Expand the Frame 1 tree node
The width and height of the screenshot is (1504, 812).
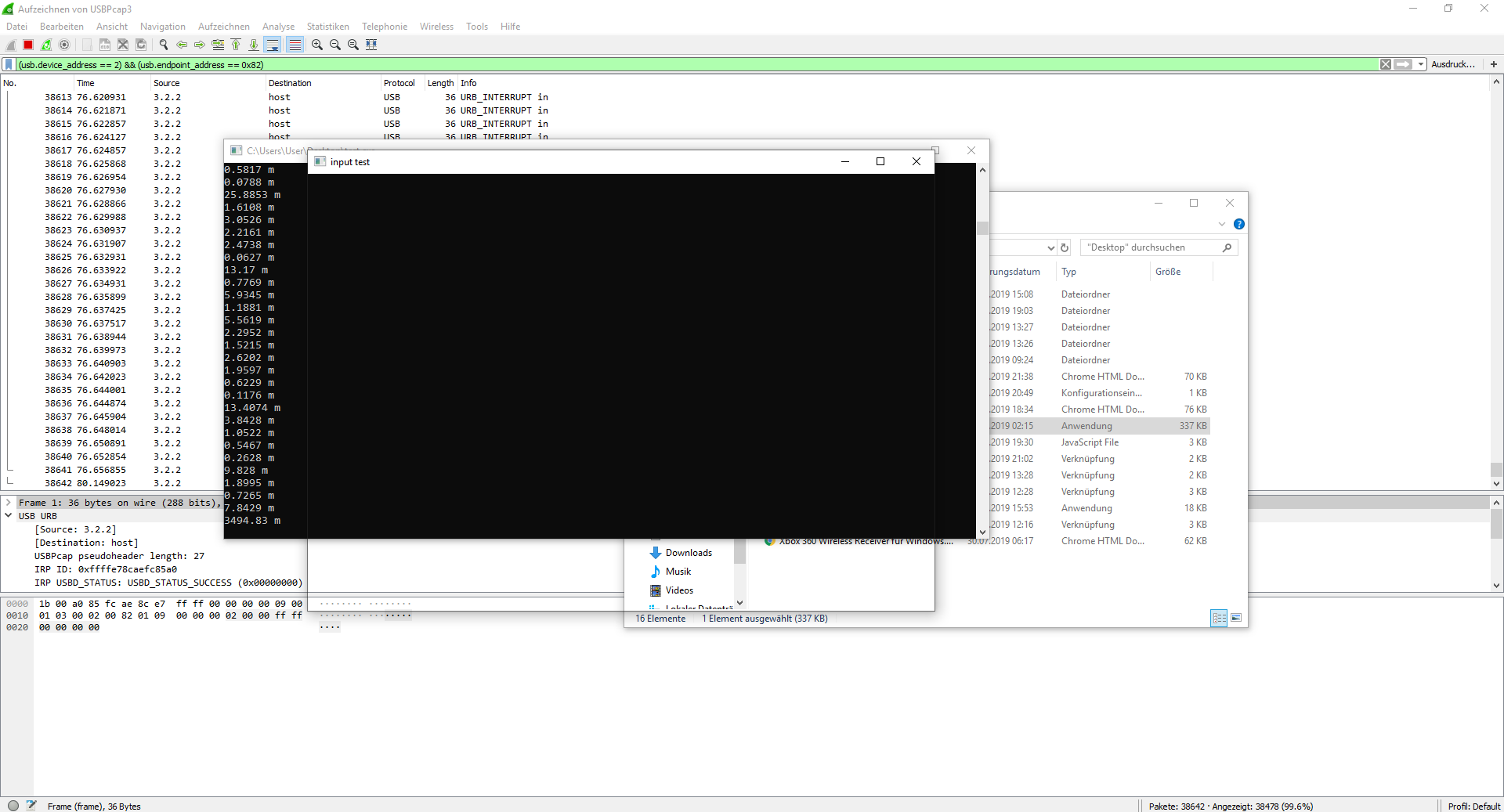[9, 503]
